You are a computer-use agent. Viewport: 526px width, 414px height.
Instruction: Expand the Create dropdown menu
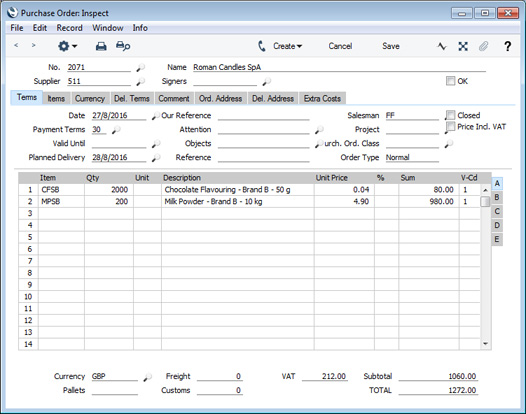point(287,46)
